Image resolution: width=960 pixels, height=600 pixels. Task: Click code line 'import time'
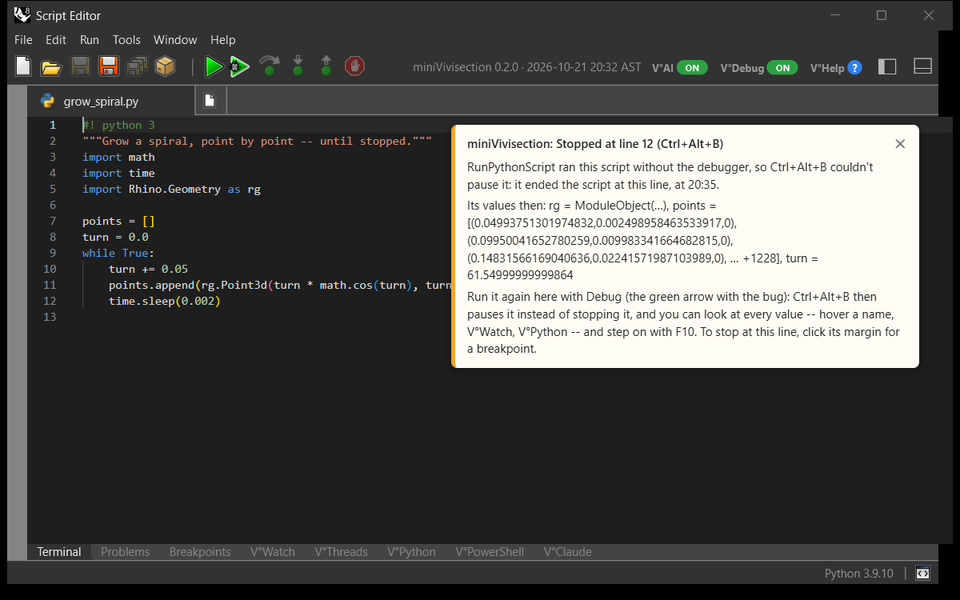[119, 173]
